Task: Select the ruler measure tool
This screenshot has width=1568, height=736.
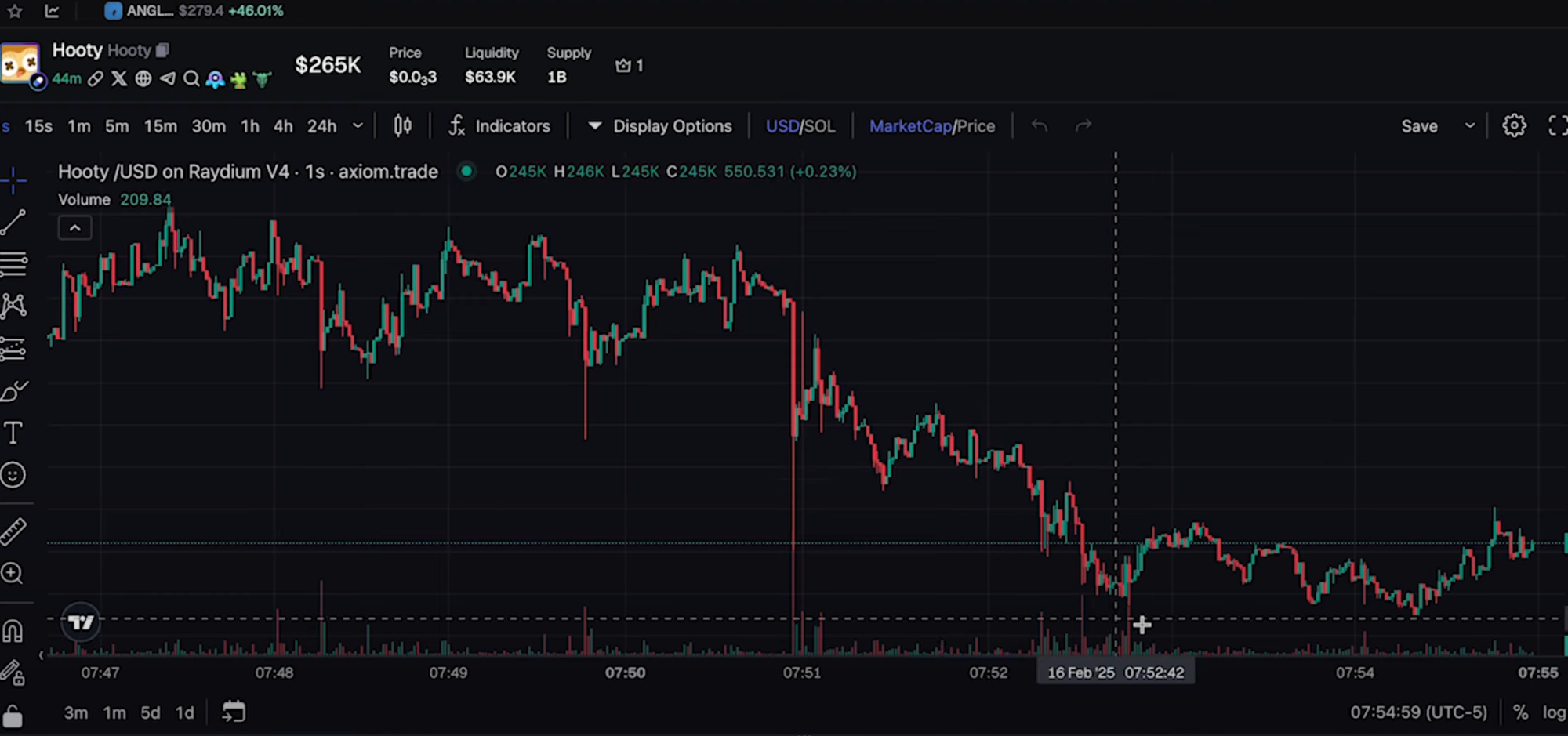Action: (x=14, y=529)
